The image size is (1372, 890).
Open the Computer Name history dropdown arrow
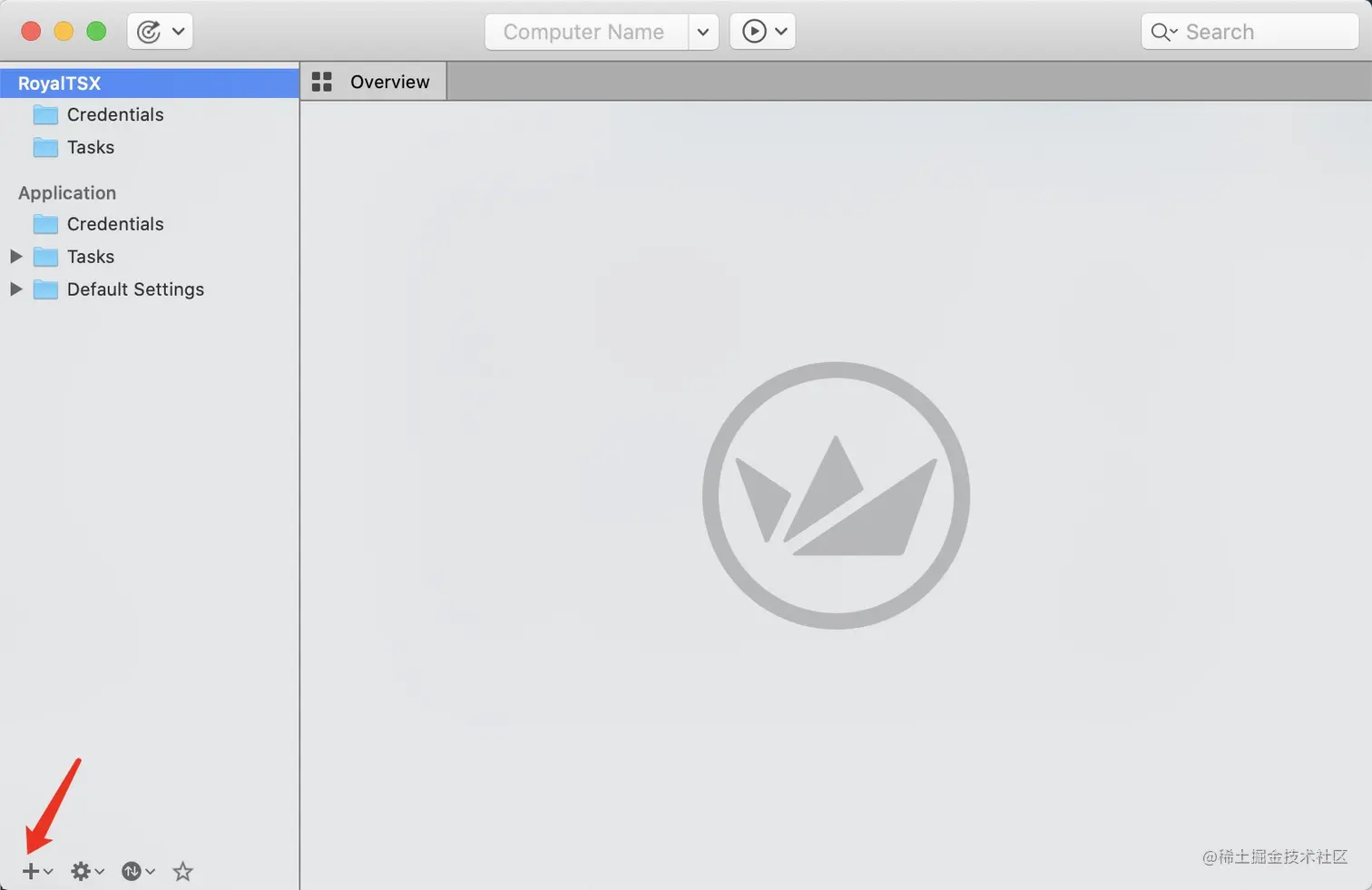pos(703,32)
